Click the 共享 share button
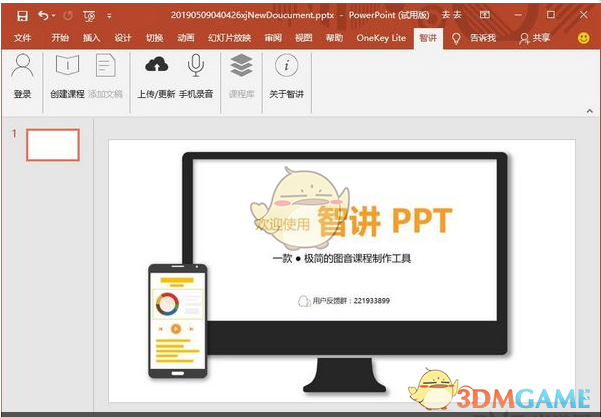 [x=534, y=38]
